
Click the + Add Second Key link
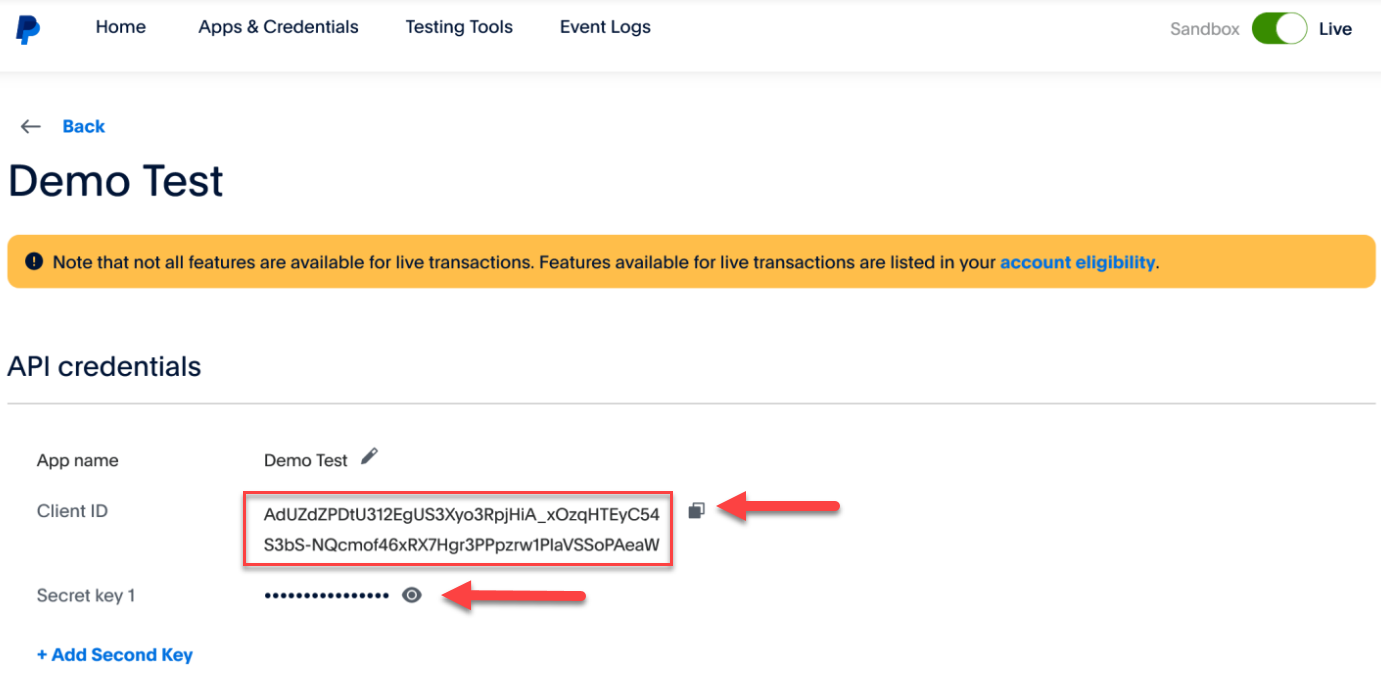click(115, 655)
